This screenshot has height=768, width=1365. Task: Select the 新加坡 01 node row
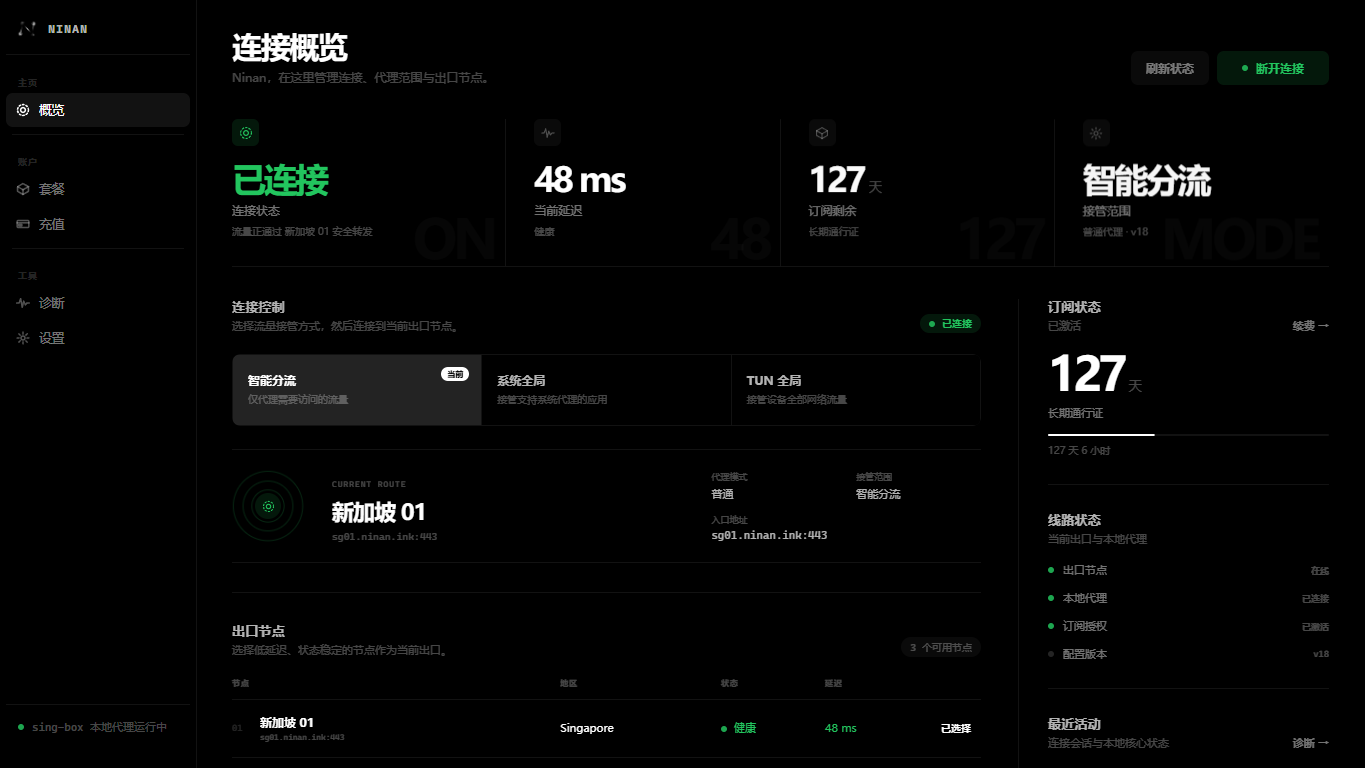[x=606, y=728]
